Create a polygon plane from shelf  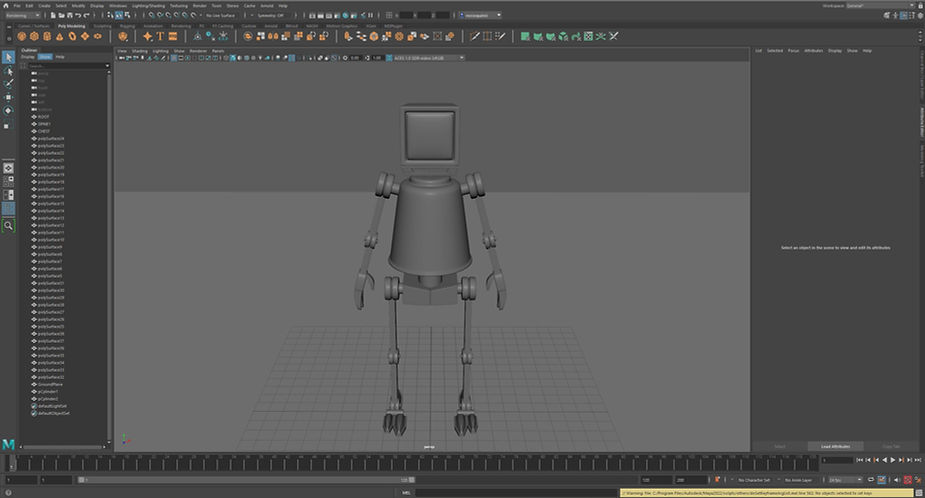tap(85, 37)
